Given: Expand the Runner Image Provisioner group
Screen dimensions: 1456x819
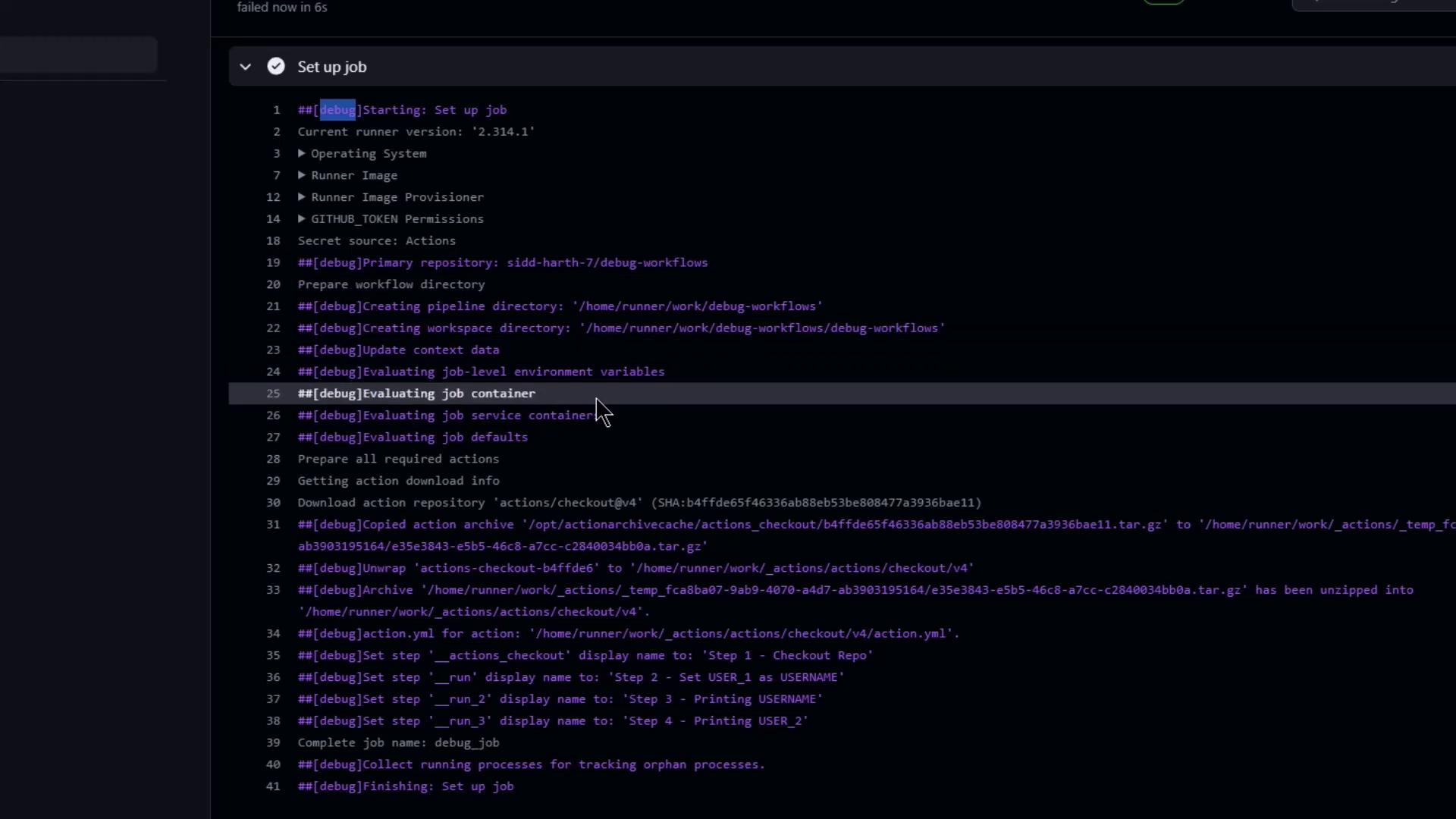Looking at the screenshot, I should point(302,197).
